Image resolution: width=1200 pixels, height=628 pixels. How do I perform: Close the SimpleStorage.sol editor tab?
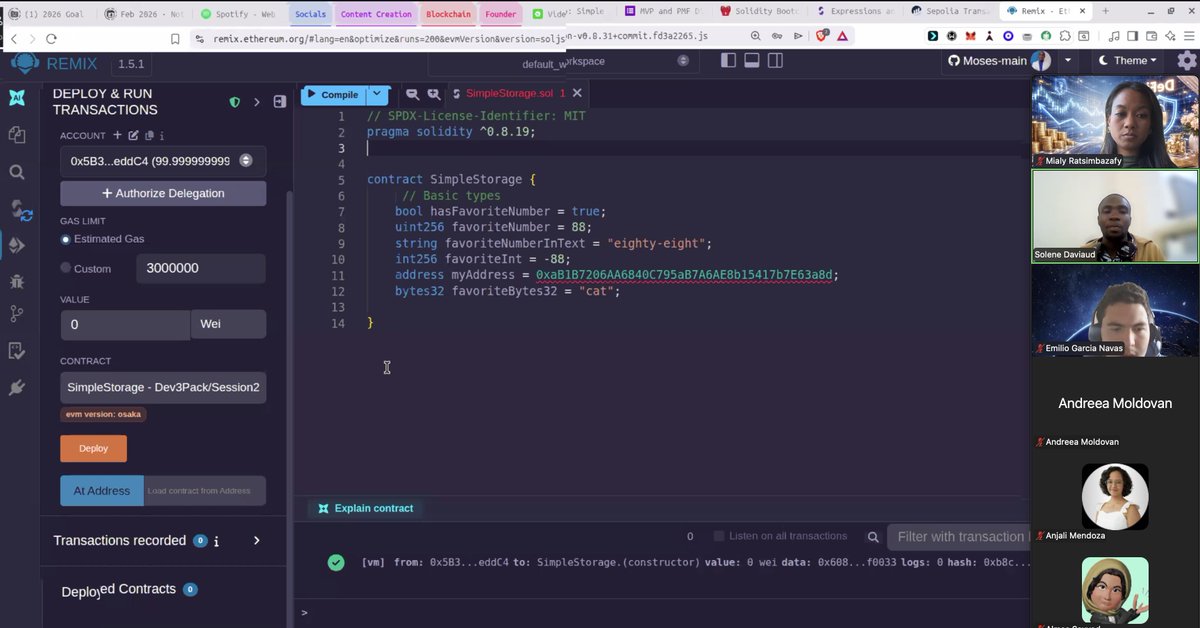click(x=577, y=94)
